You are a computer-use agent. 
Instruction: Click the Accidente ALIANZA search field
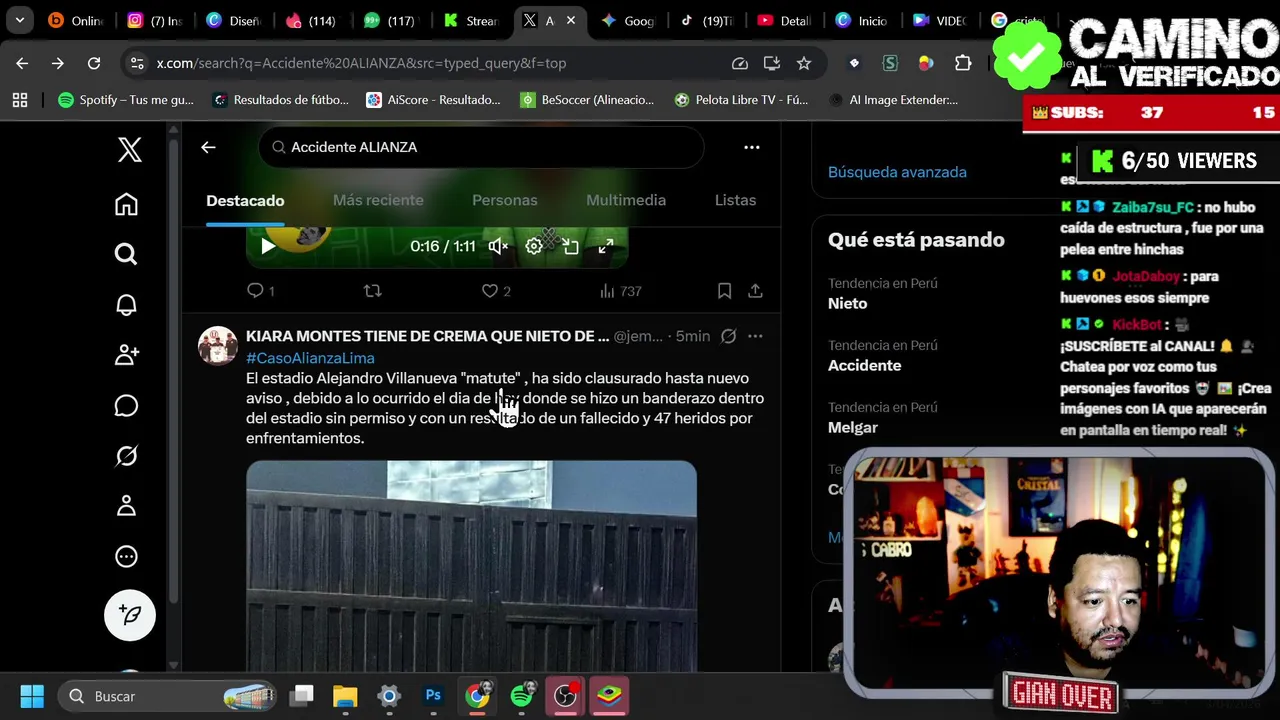[x=481, y=147]
